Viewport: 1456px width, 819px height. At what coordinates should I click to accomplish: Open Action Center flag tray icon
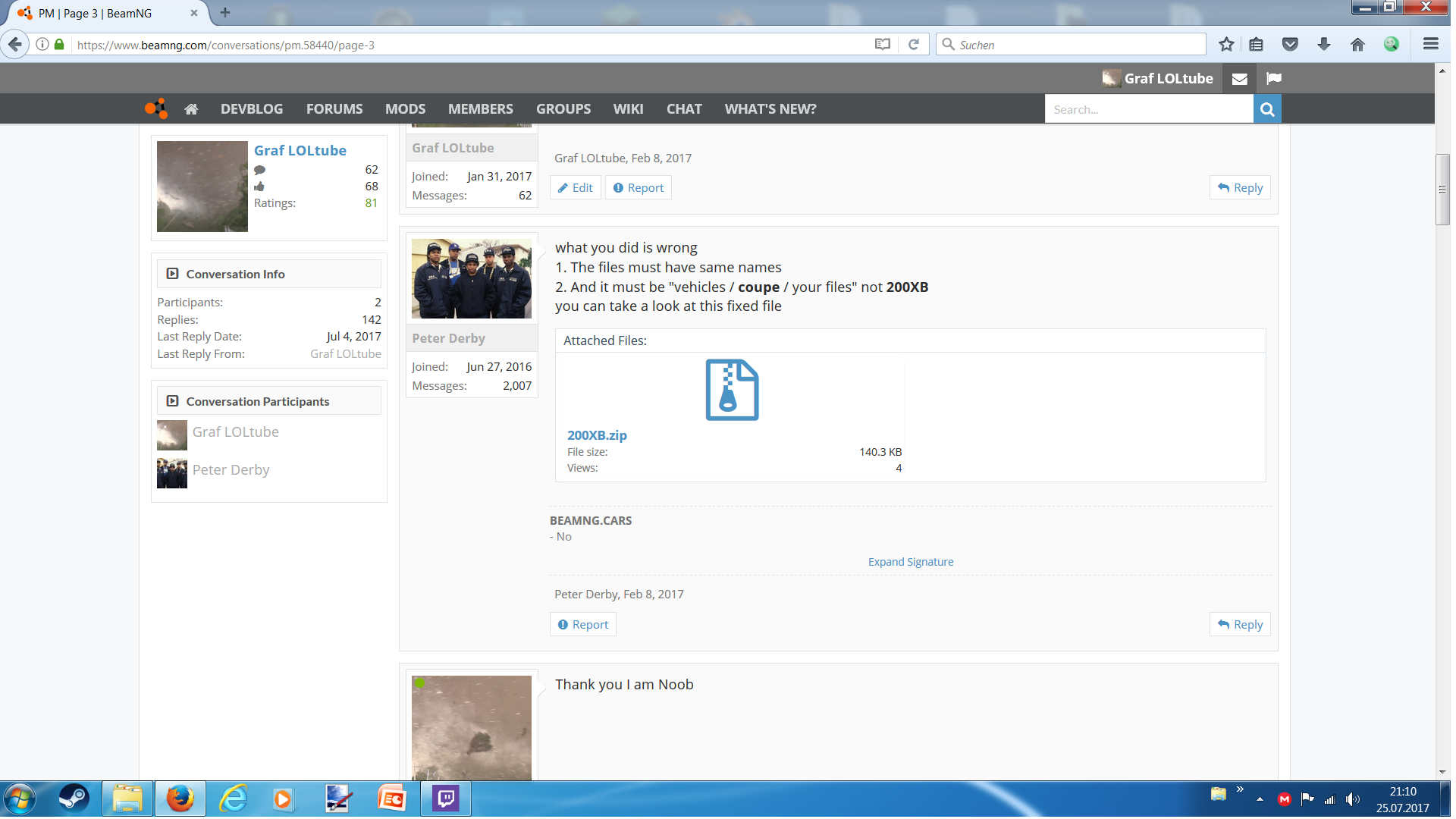pos(1307,799)
